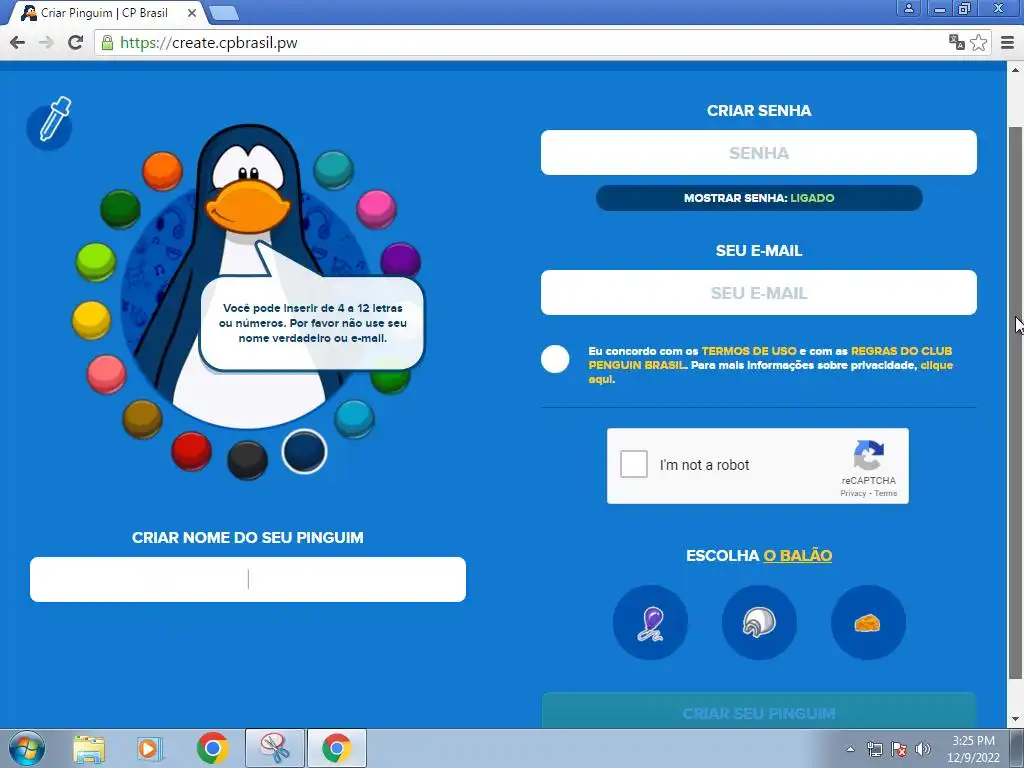Viewport: 1024px width, 768px height.
Task: Close the Criar Pinguim tab
Action: point(191,13)
